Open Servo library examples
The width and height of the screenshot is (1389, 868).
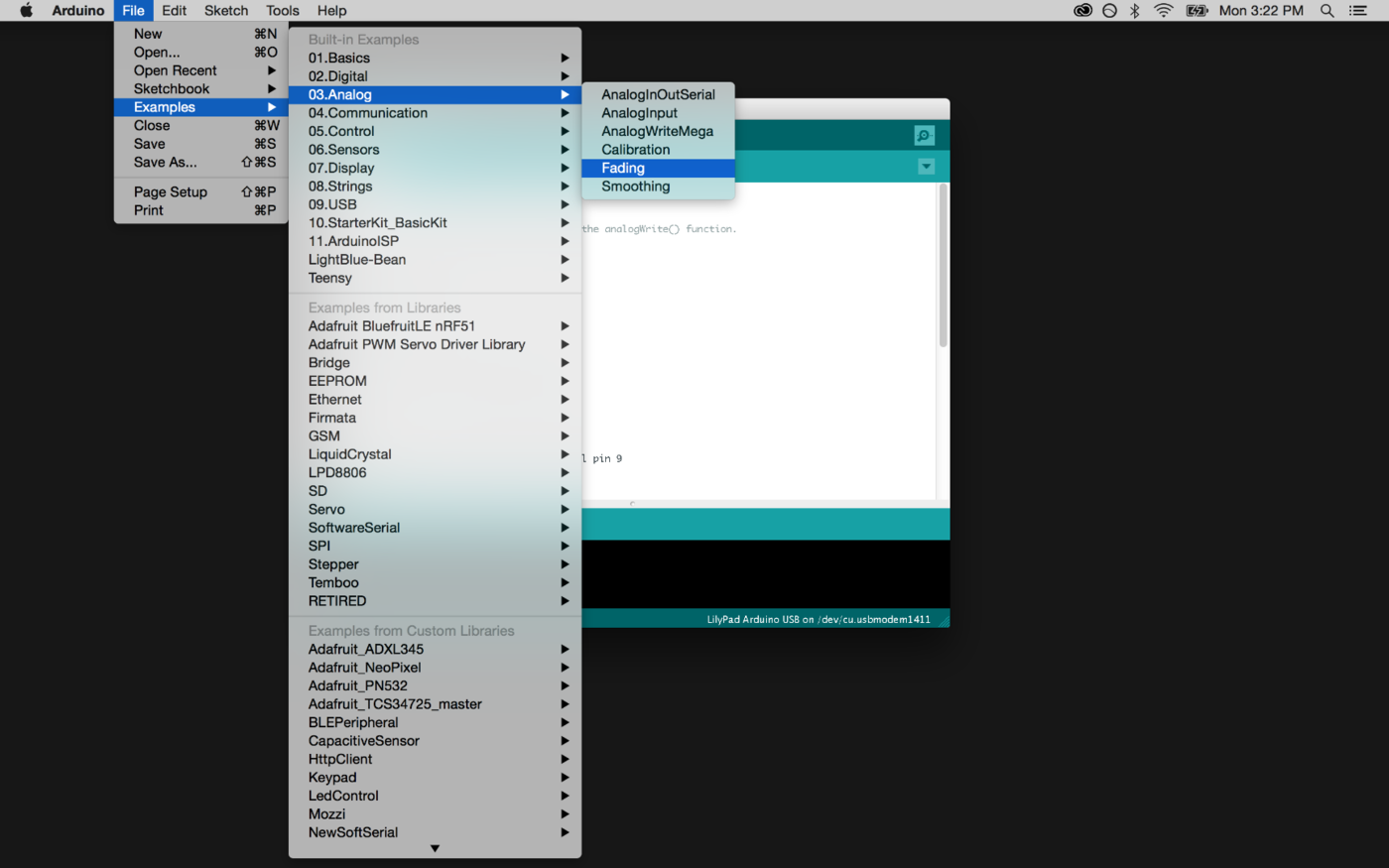click(435, 509)
